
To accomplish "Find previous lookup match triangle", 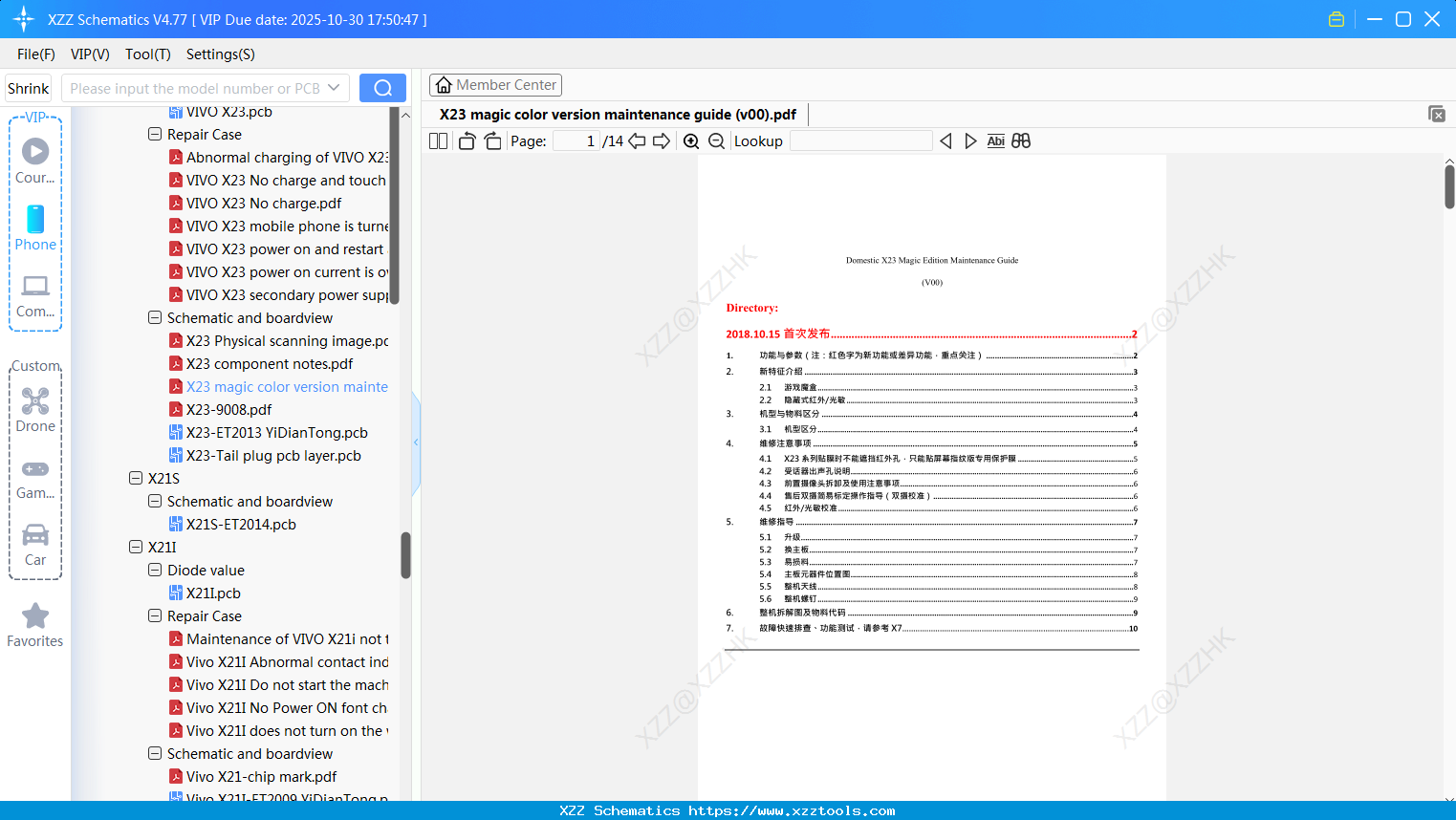I will pos(945,141).
